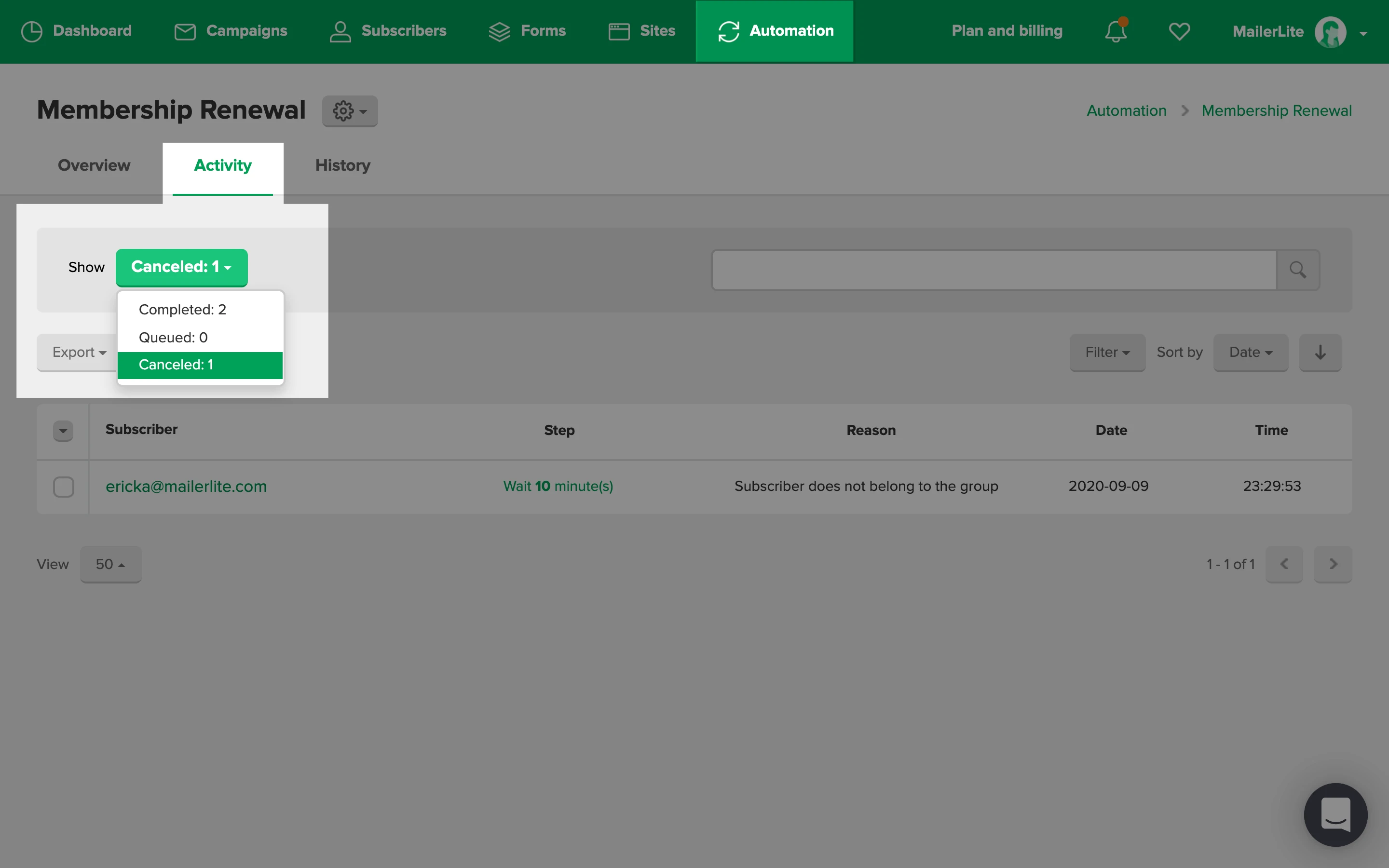The width and height of the screenshot is (1389, 868).
Task: Check the ericka@mailerlite.com row checkbox
Action: 63,487
